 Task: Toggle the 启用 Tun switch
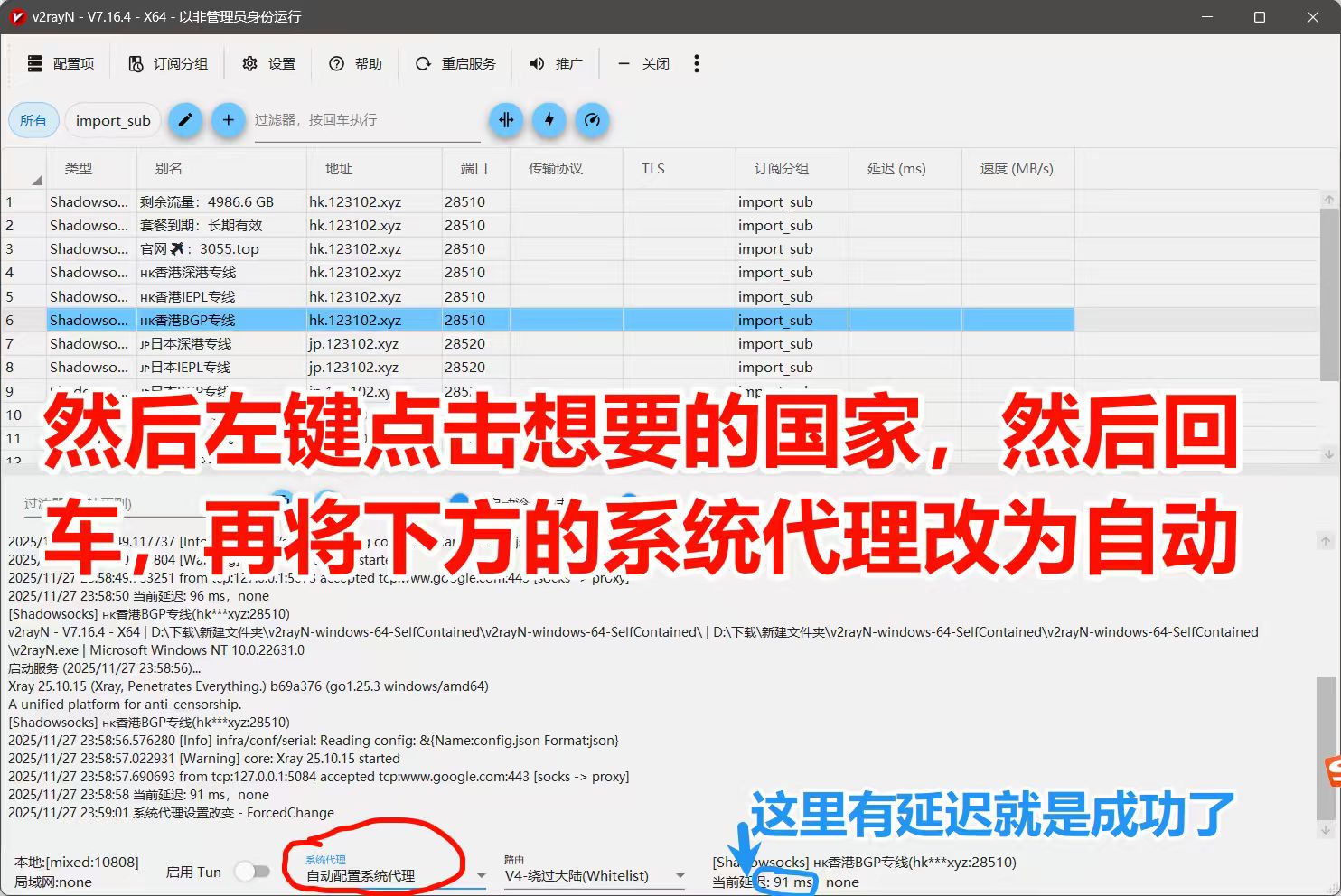[253, 871]
